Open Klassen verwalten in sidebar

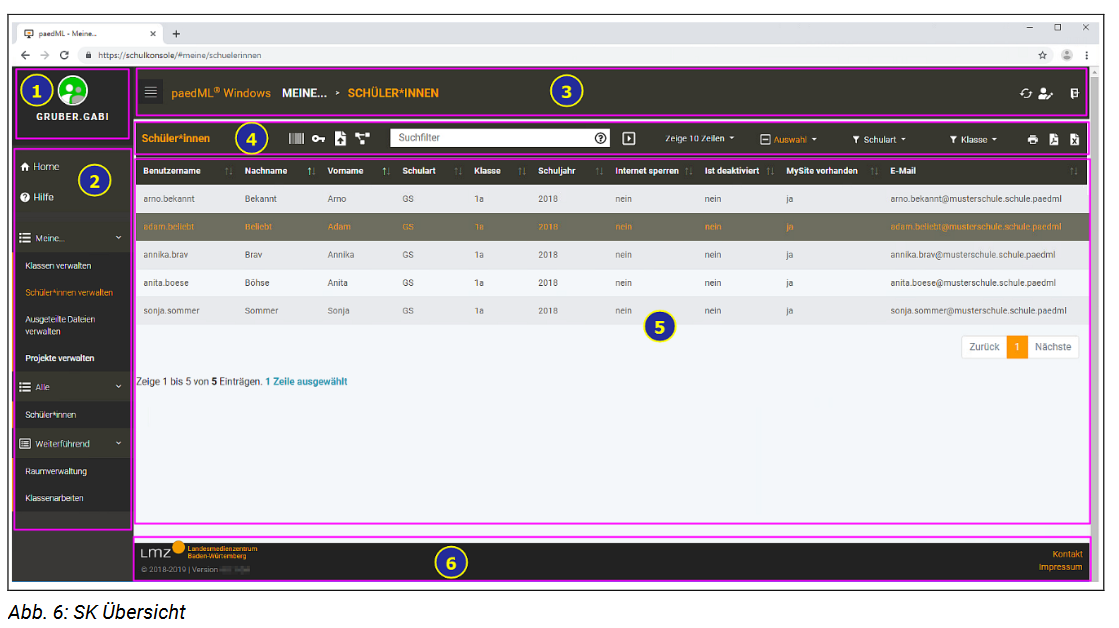pos(59,266)
